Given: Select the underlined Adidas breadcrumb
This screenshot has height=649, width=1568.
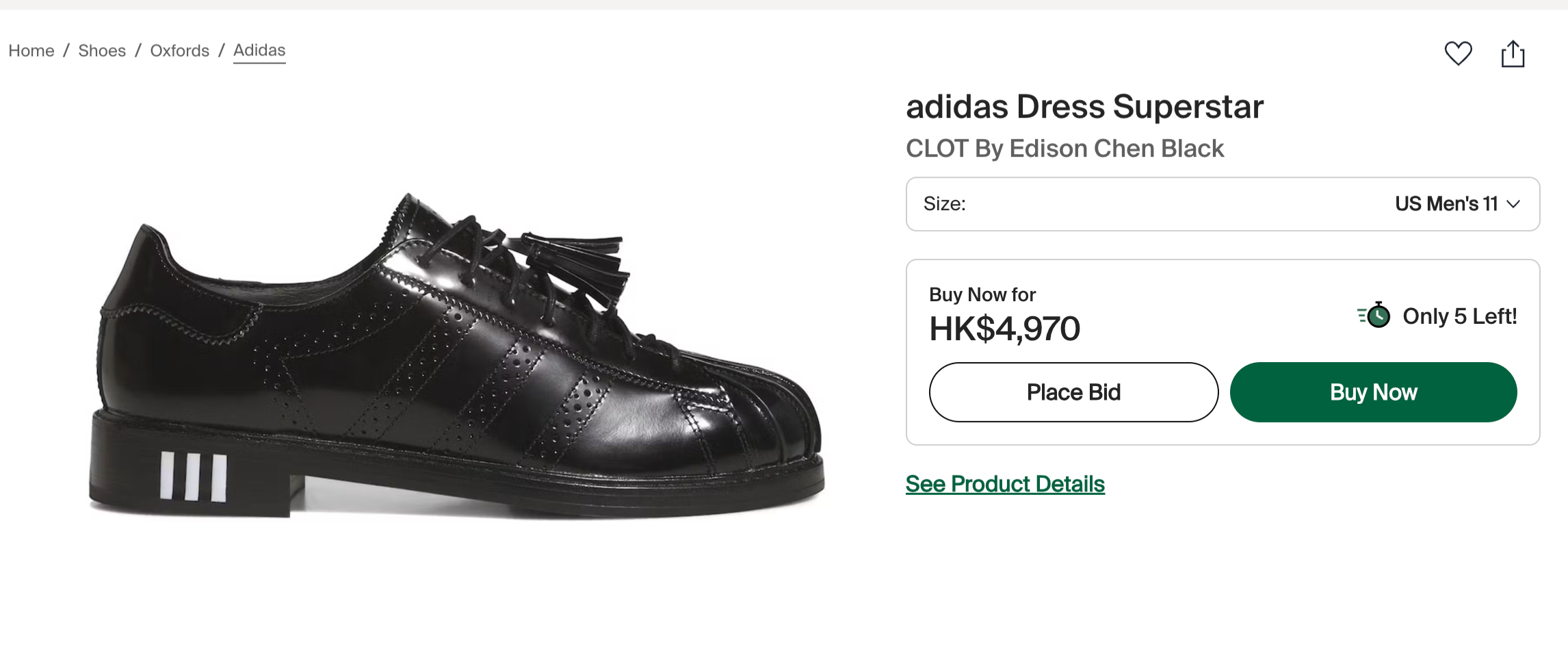Looking at the screenshot, I should (259, 51).
